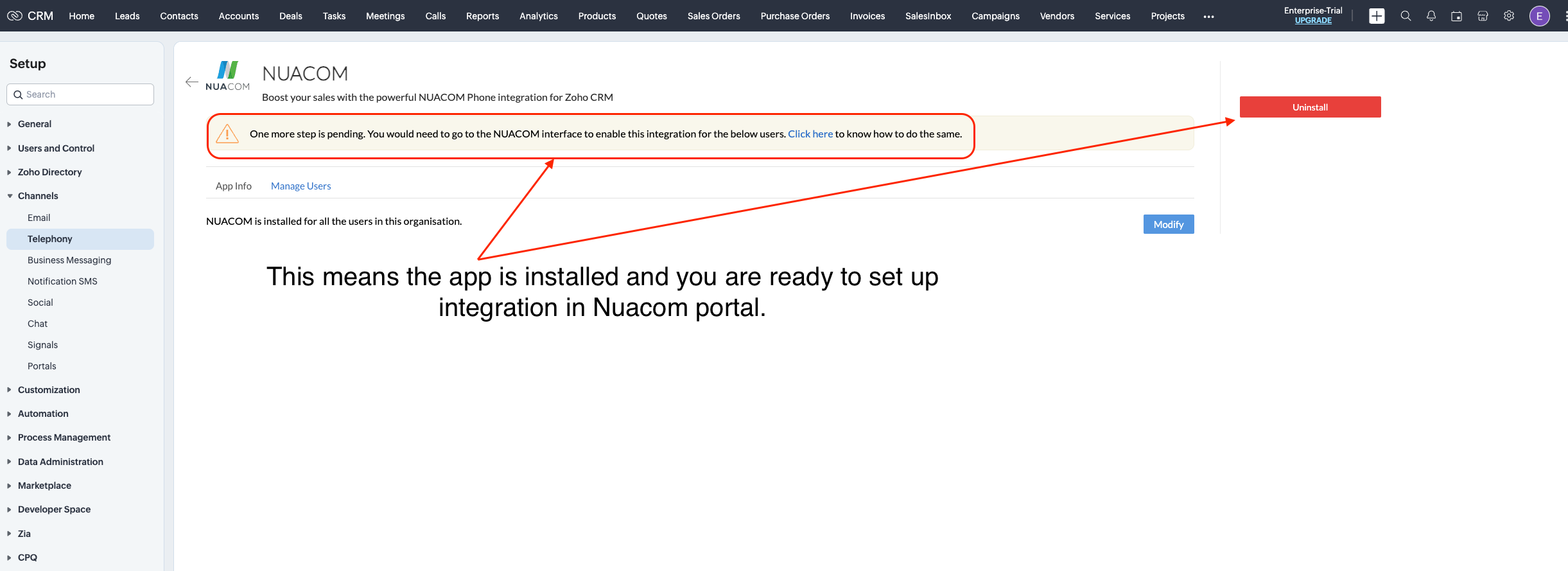
Task: Click the blue Modify button
Action: (1169, 224)
